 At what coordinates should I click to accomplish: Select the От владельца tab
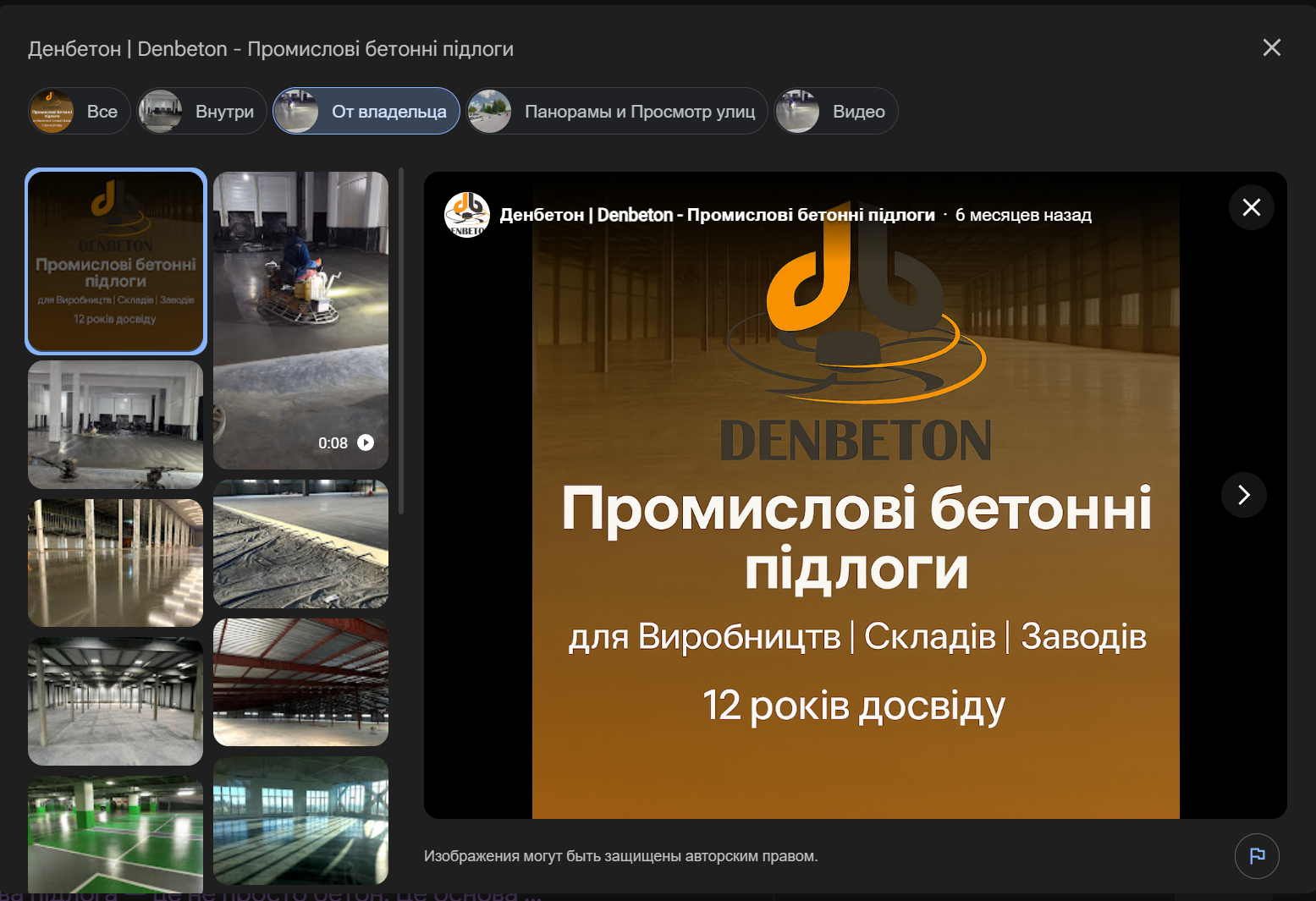(x=366, y=111)
